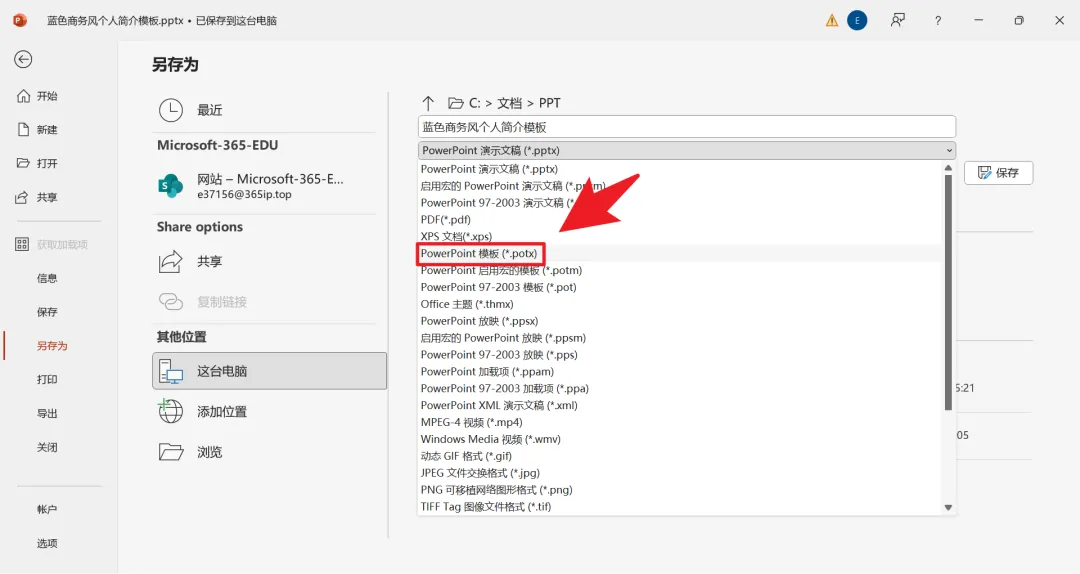
Task: Open the Microsoft-365-EDU site entry
Action: tap(269, 186)
